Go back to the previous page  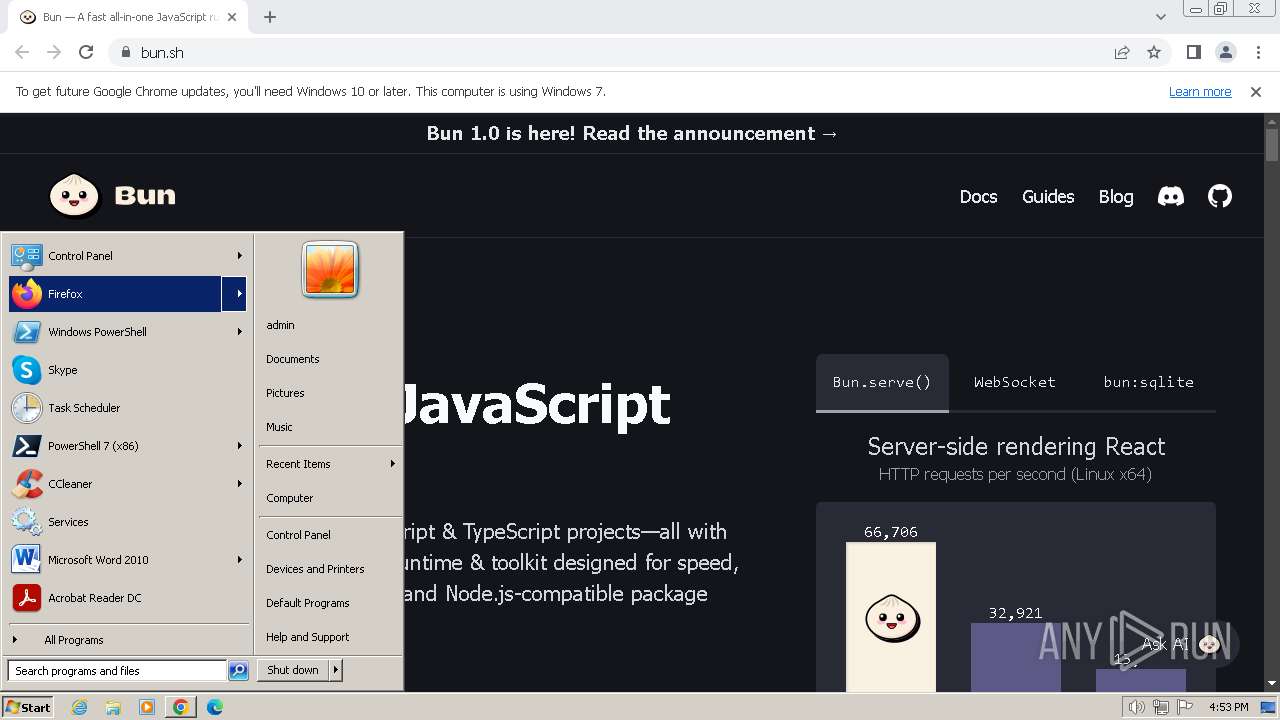(22, 52)
